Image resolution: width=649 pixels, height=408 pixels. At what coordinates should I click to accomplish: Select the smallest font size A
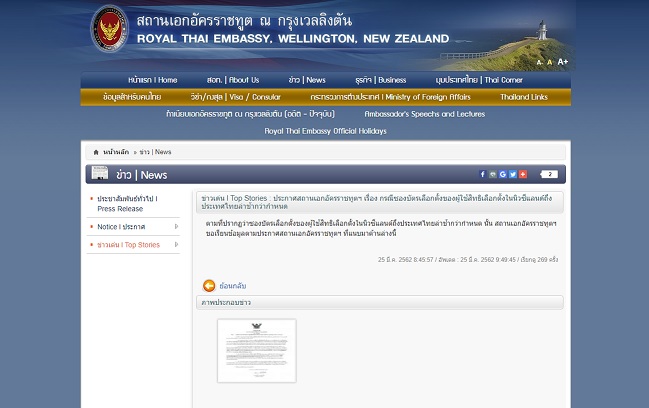coord(539,63)
